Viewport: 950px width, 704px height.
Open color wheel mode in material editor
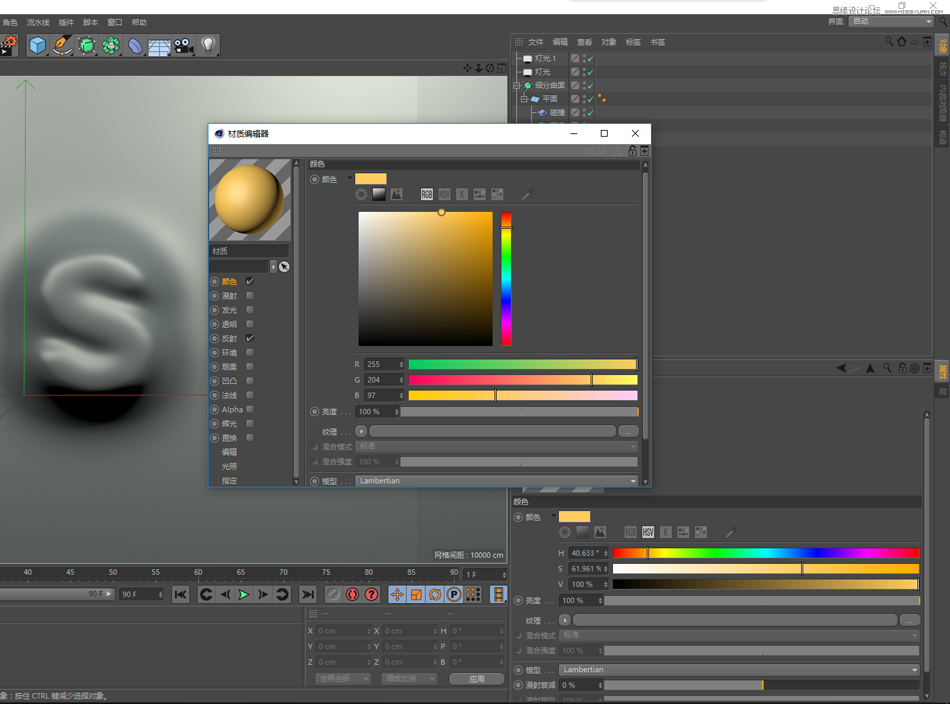click(x=361, y=194)
